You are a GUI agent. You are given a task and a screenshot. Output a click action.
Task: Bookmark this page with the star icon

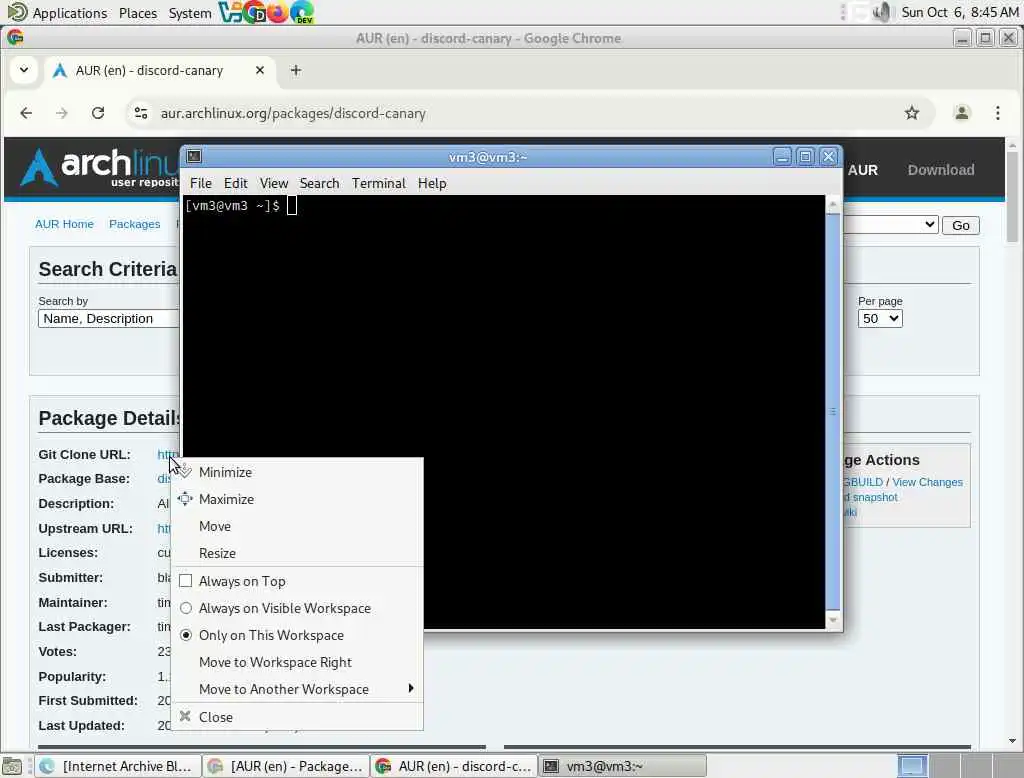click(912, 113)
